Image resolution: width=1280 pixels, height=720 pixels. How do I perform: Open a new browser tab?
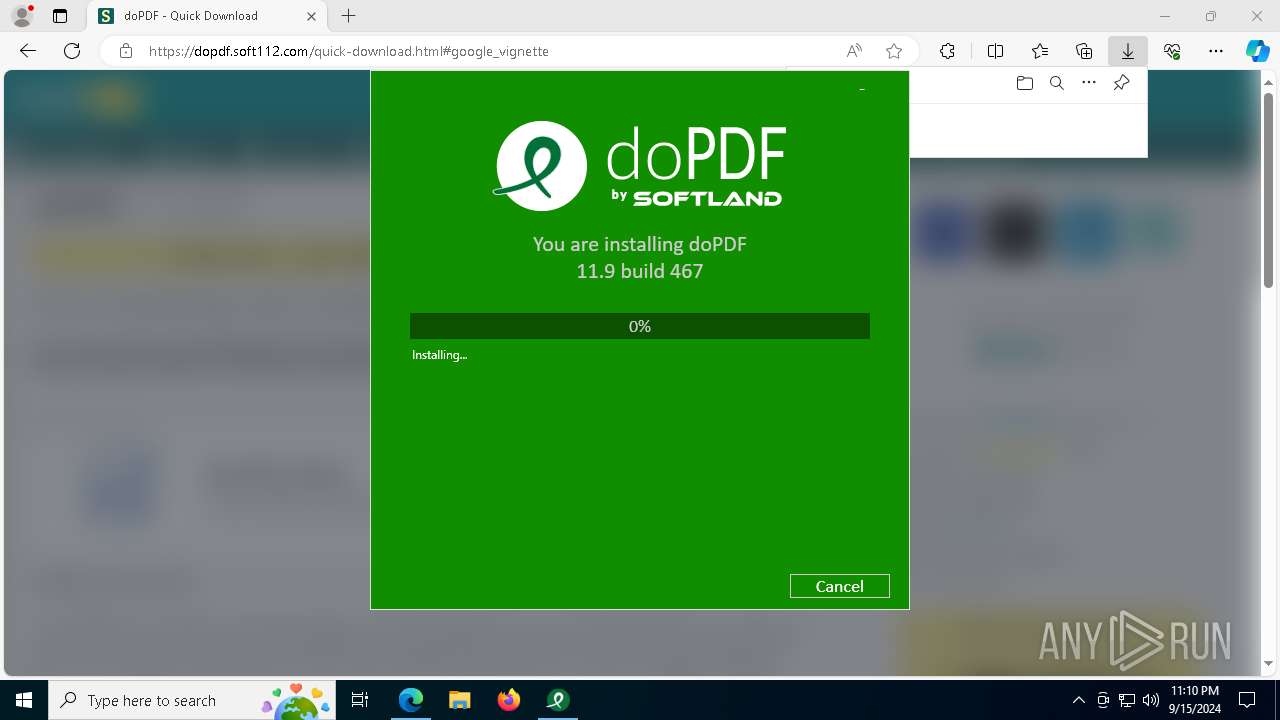pyautogui.click(x=348, y=16)
